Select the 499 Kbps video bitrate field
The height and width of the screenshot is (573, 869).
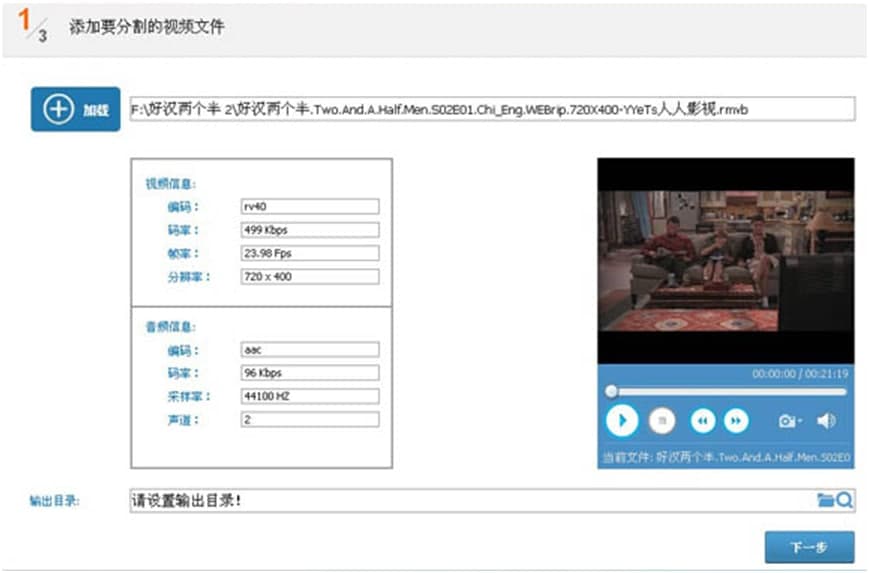[x=310, y=230]
